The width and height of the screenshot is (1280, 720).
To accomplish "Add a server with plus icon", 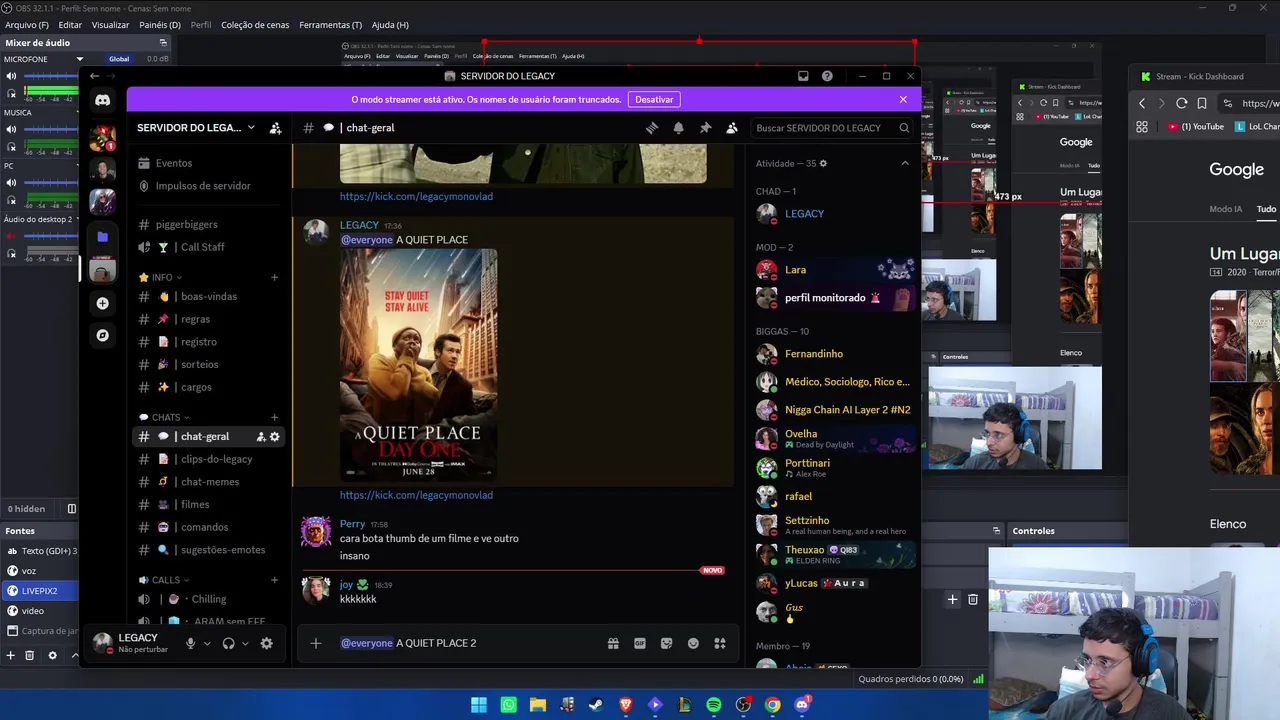I will pos(102,303).
